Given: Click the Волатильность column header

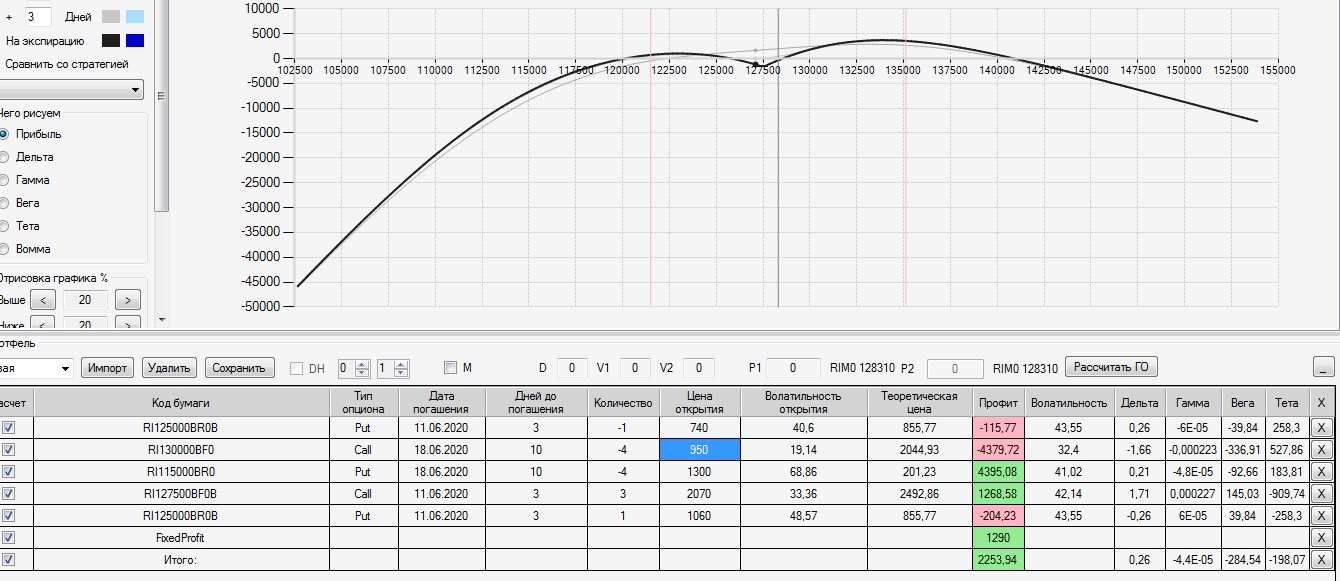Looking at the screenshot, I should [x=1069, y=402].
